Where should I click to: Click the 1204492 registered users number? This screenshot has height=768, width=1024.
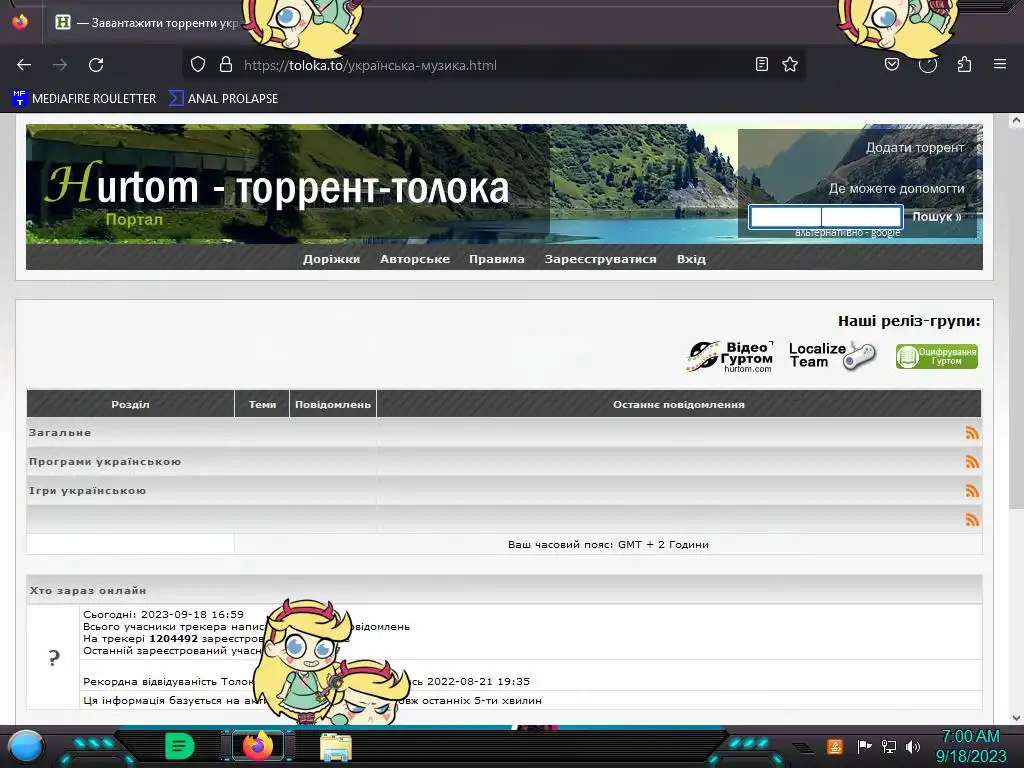click(x=174, y=639)
